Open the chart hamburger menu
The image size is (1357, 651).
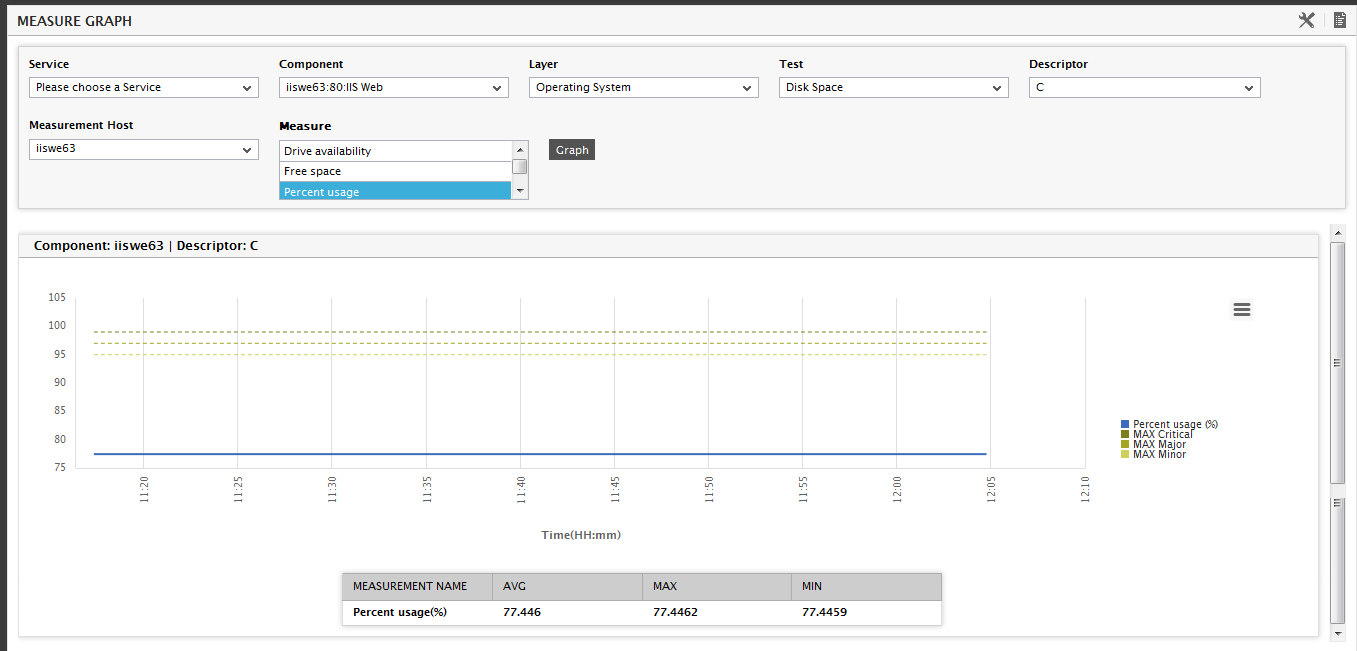click(1242, 309)
